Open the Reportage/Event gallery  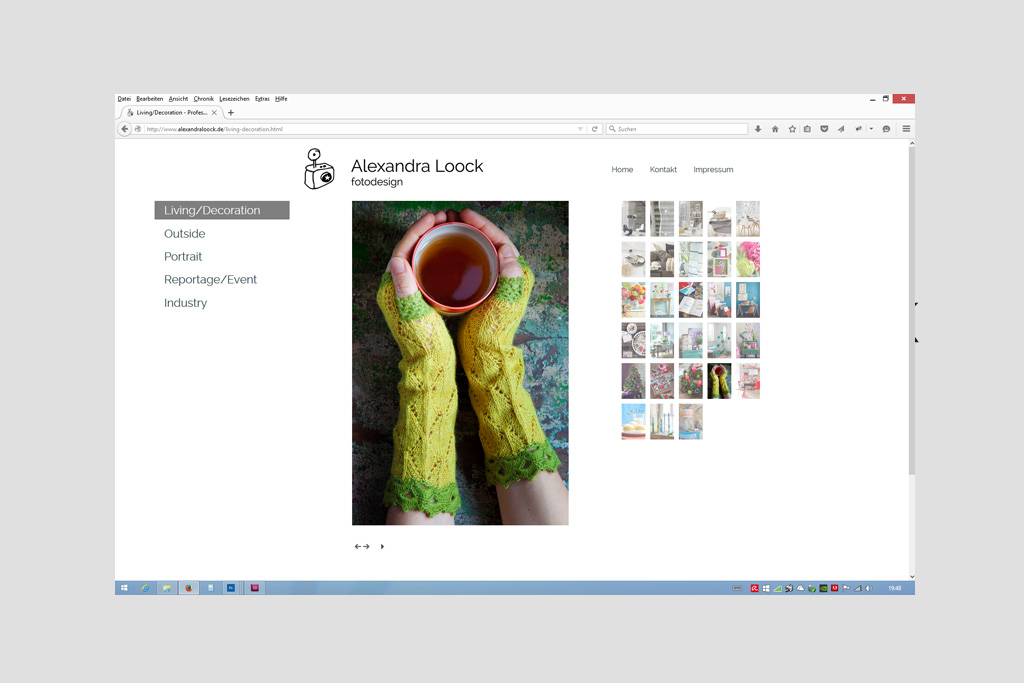[x=210, y=280]
